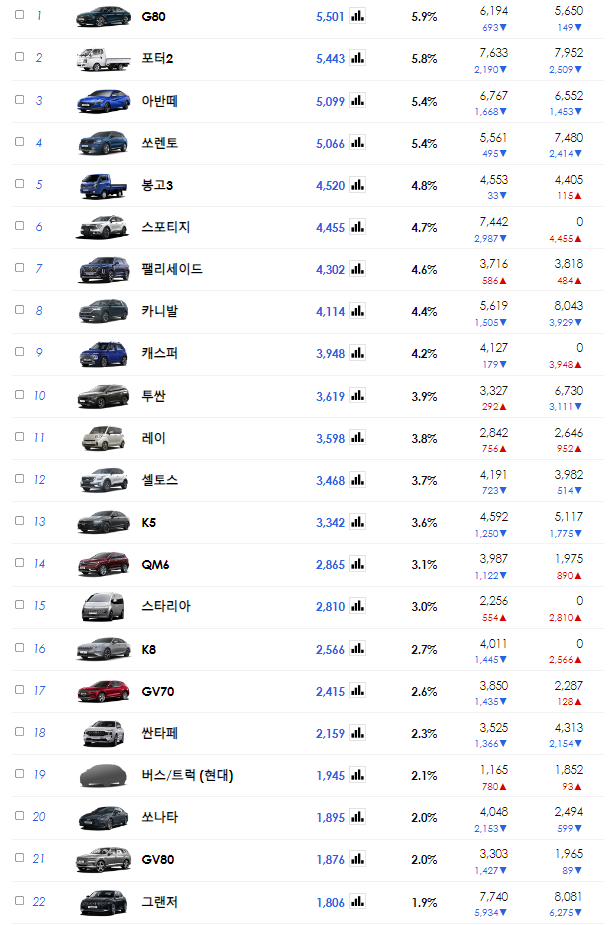Click the 4.6% share for 팰리세이드

point(424,270)
